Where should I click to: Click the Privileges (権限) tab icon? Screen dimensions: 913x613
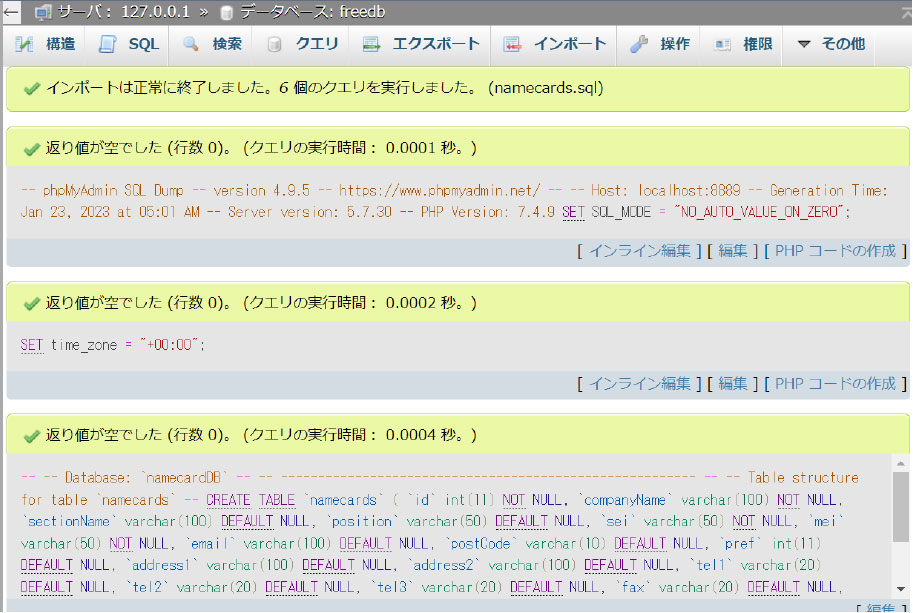coord(722,44)
